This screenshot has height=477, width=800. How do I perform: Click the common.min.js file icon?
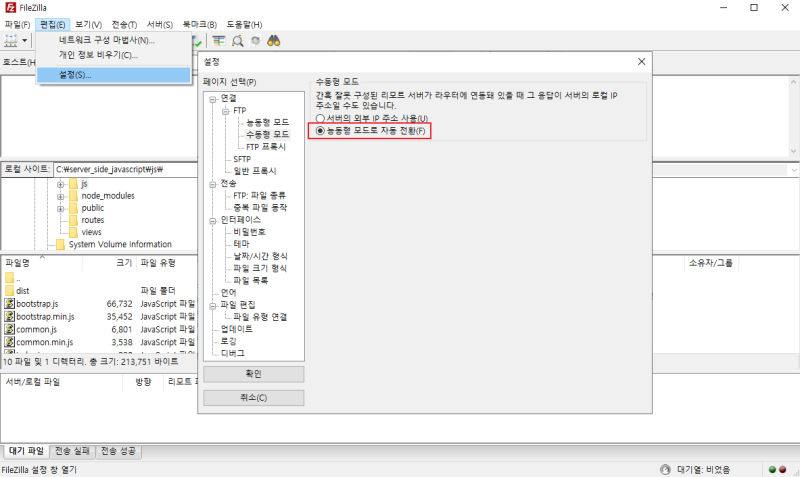[9, 342]
